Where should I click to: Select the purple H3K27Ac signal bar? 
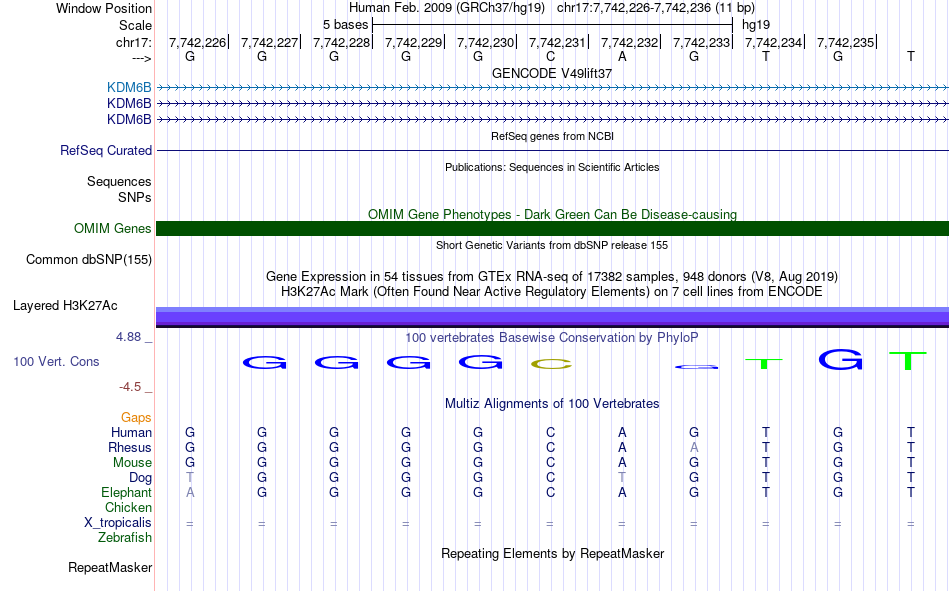click(553, 318)
